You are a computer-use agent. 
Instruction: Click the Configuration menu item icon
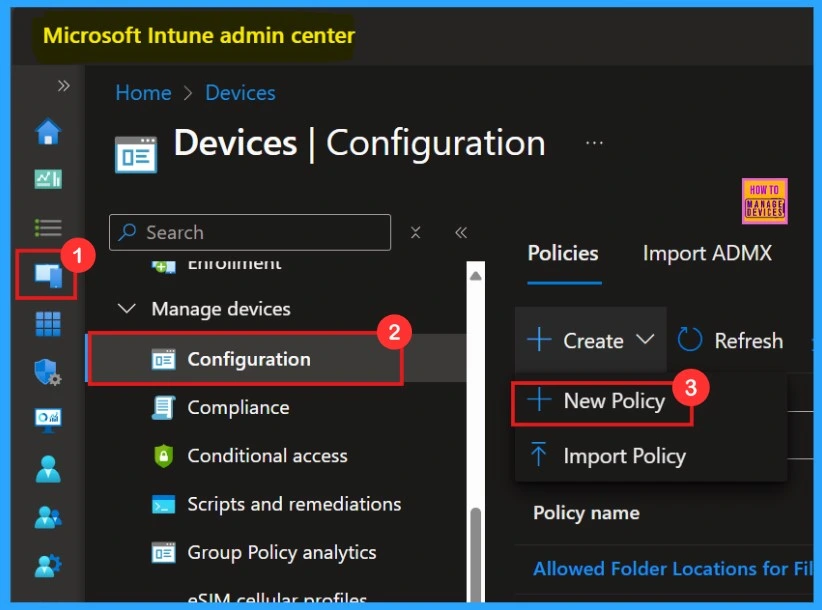[x=163, y=359]
